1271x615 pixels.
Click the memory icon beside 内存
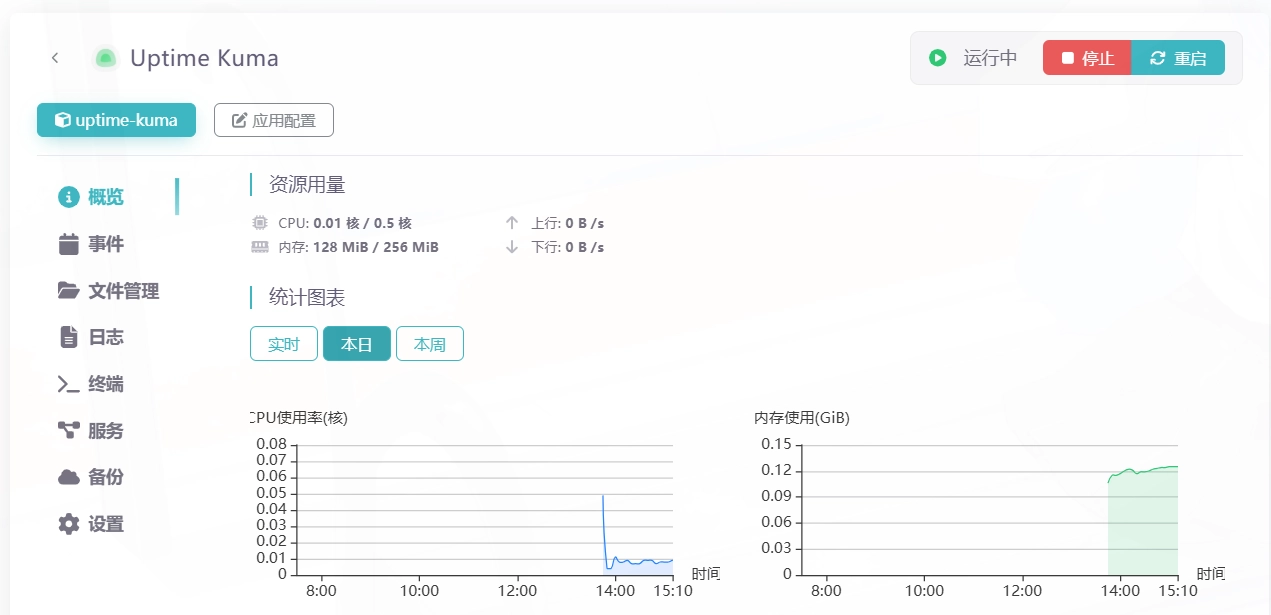[x=259, y=247]
